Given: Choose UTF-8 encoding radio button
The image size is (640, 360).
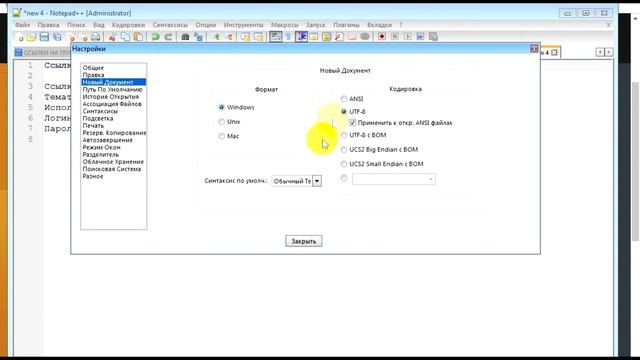Looking at the screenshot, I should (x=344, y=111).
